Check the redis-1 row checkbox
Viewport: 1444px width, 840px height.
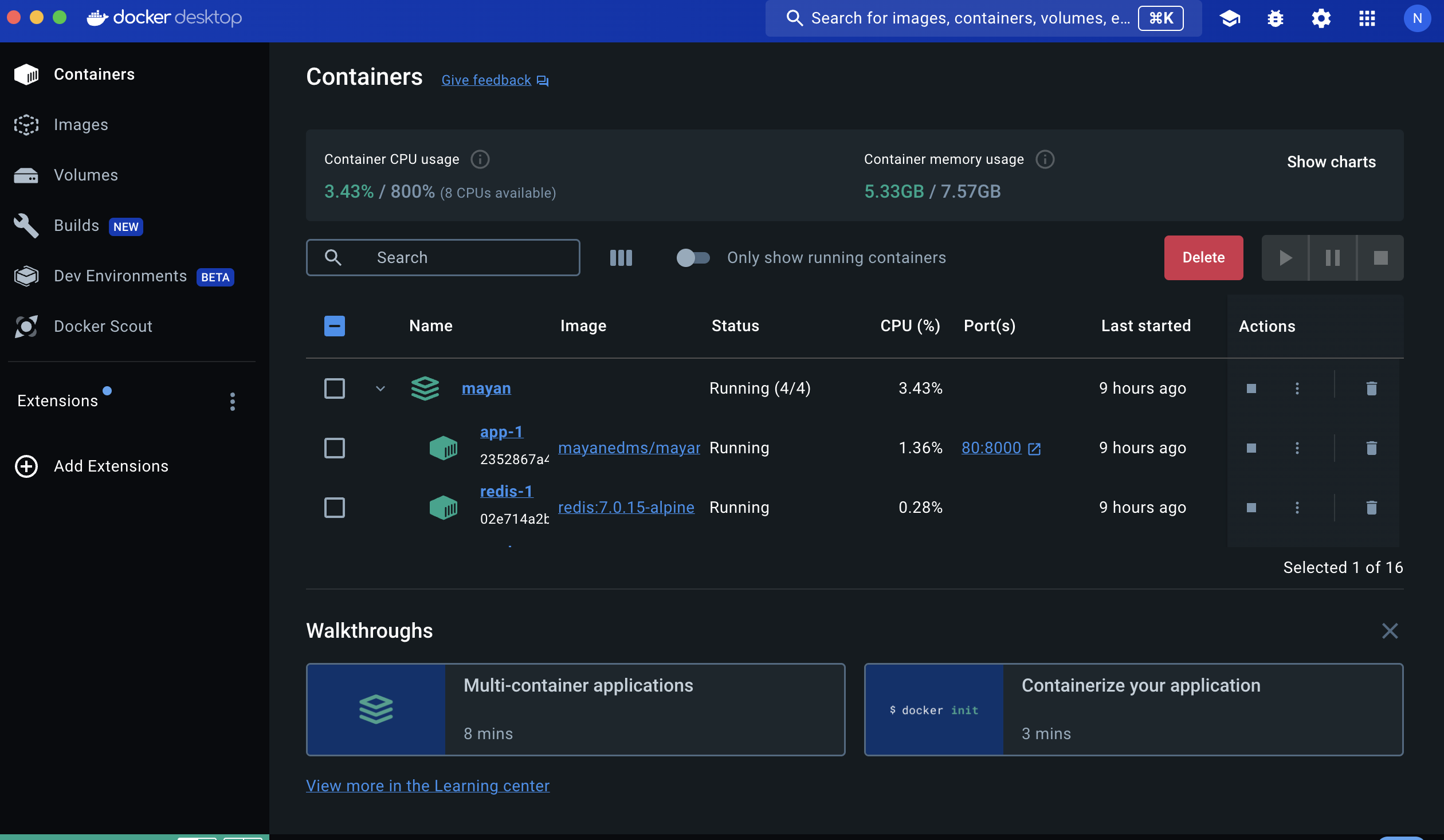335,508
